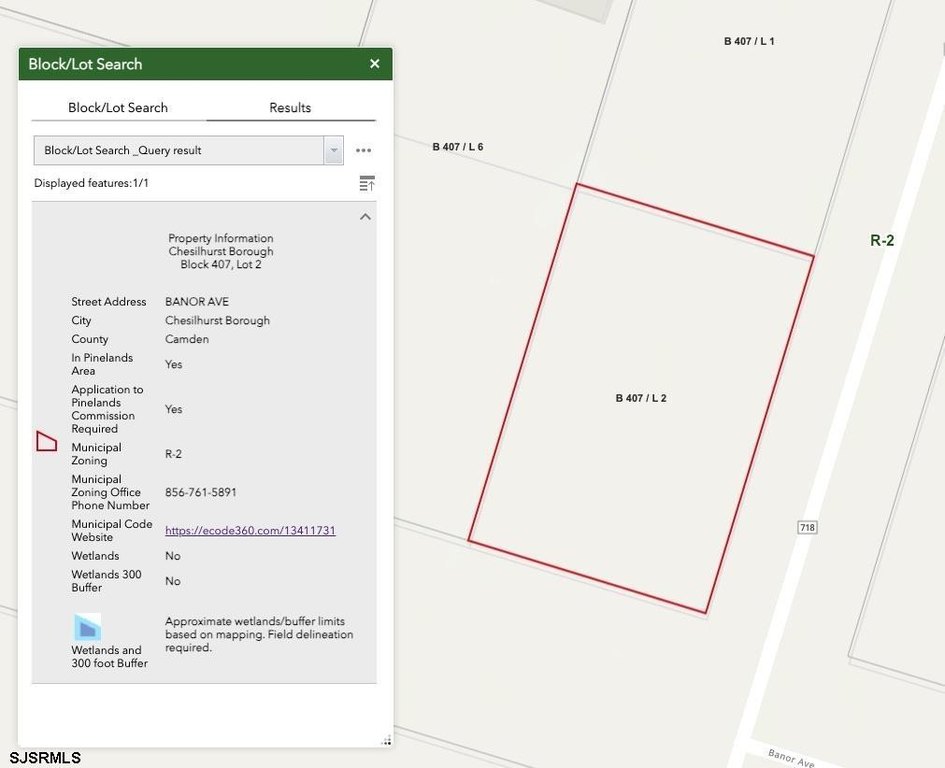
Task: Click the resize handle of the search panel
Action: pos(386,740)
